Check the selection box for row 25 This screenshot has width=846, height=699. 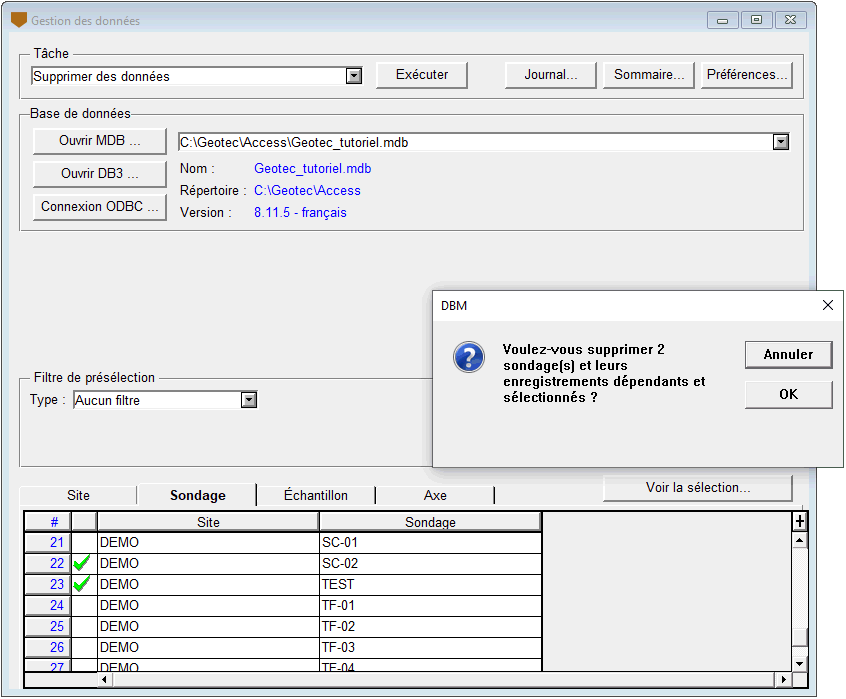(84, 627)
